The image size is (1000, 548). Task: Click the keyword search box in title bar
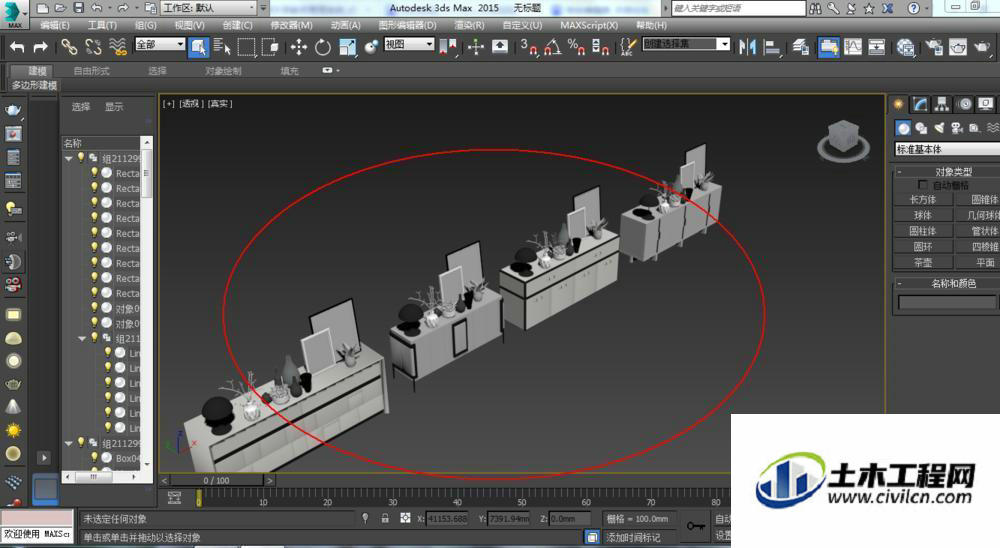pyautogui.click(x=739, y=8)
